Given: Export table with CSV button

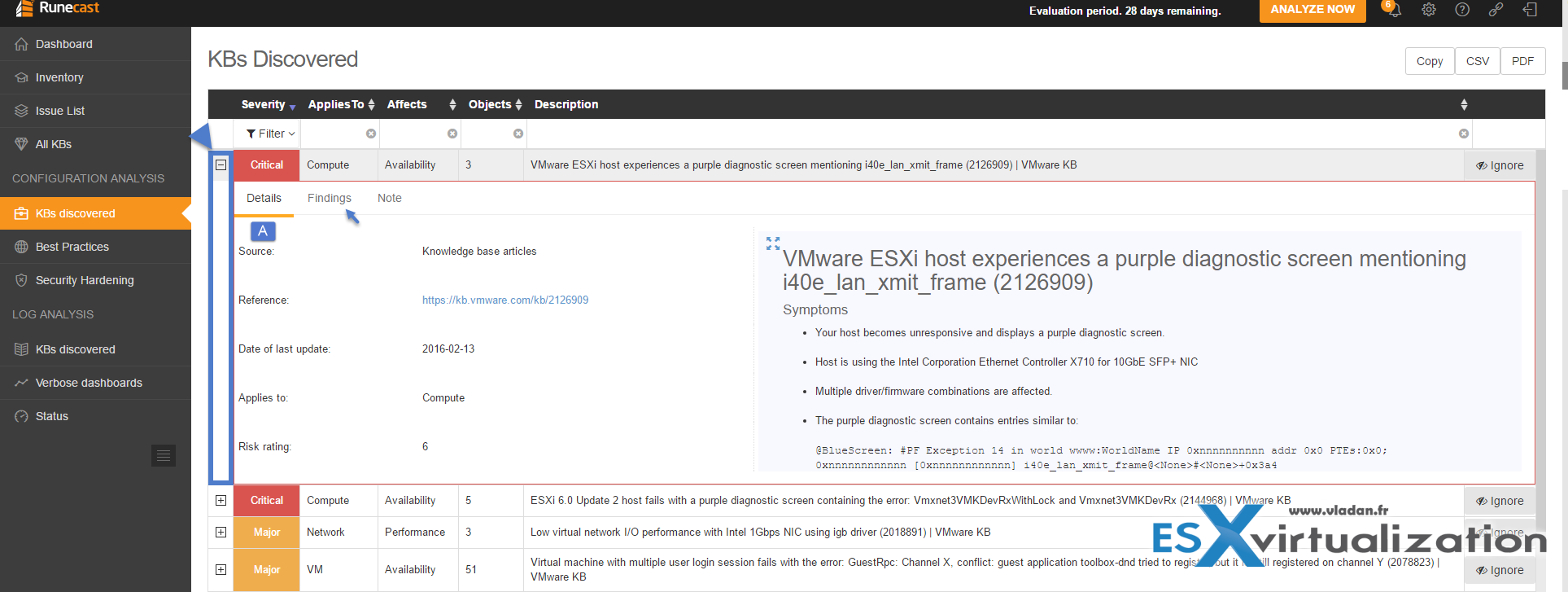Looking at the screenshot, I should point(1478,61).
